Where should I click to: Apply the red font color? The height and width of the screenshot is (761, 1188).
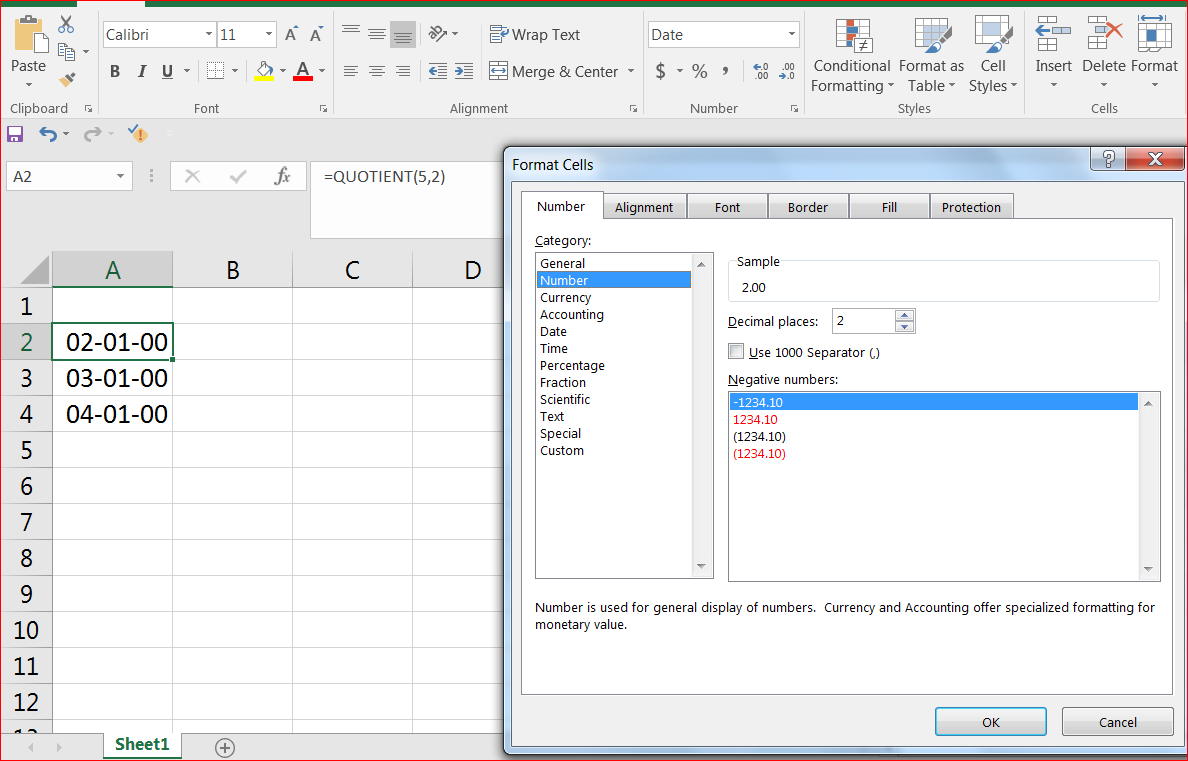pyautogui.click(x=303, y=71)
